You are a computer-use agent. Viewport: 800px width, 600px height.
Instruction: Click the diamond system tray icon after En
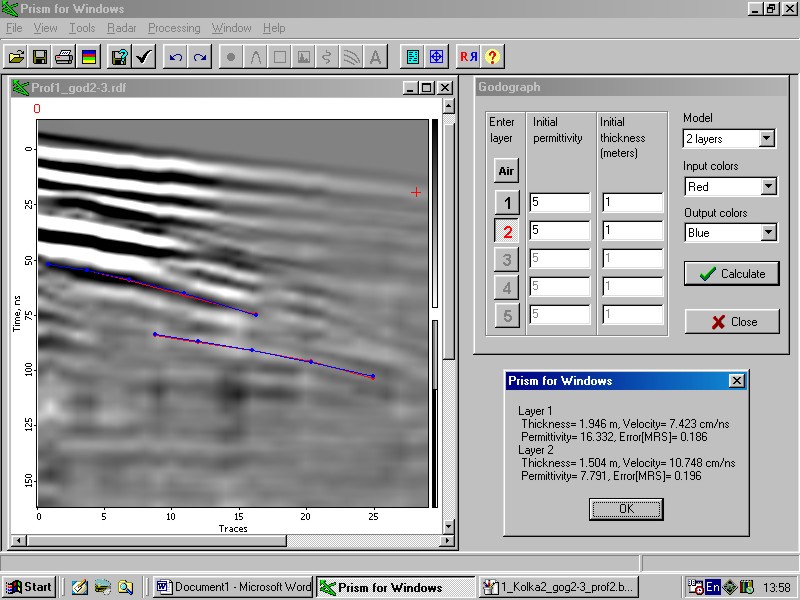[x=730, y=587]
